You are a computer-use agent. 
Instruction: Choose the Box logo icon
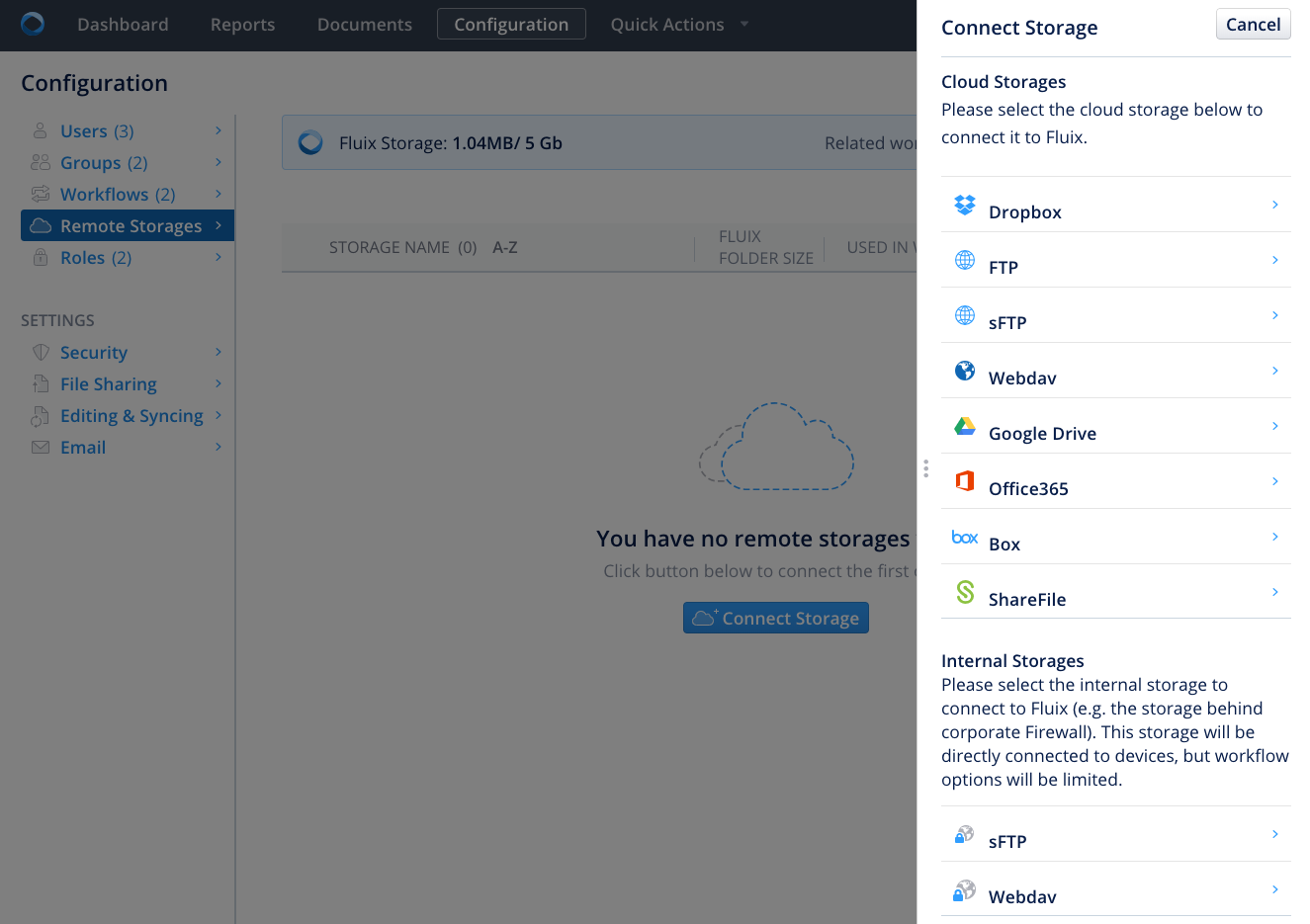pyautogui.click(x=964, y=537)
